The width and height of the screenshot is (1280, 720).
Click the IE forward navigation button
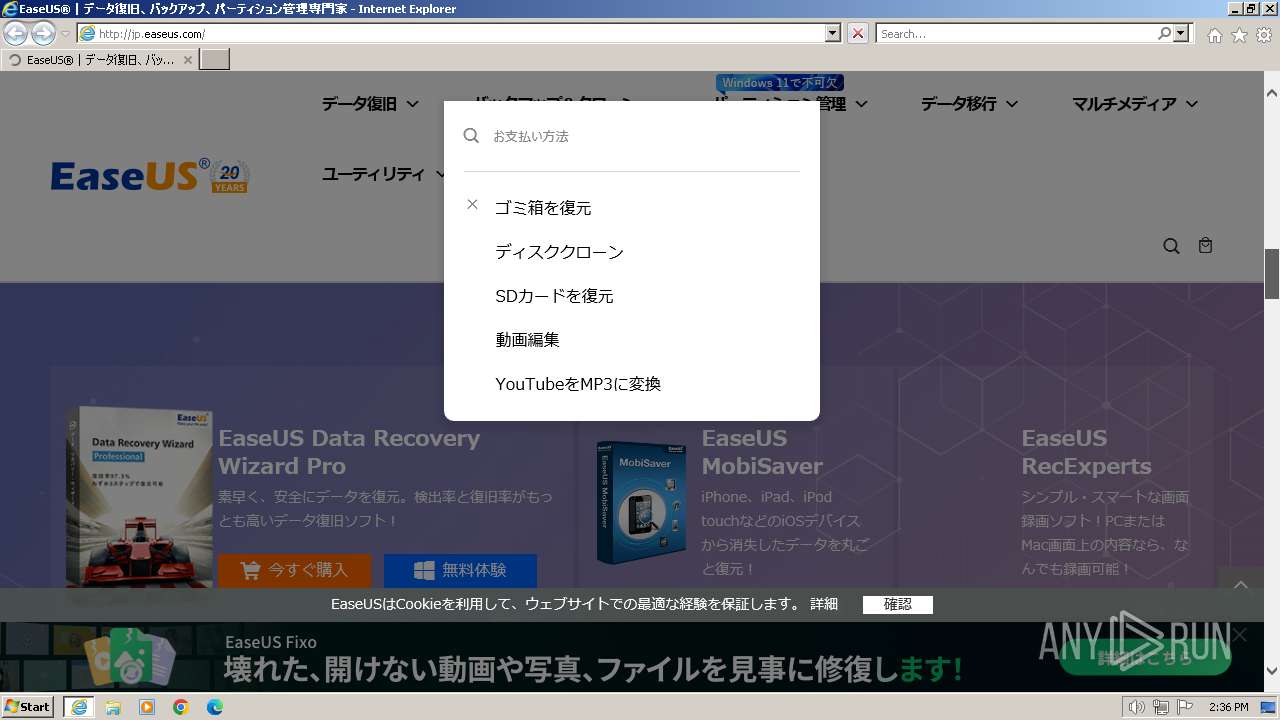43,34
